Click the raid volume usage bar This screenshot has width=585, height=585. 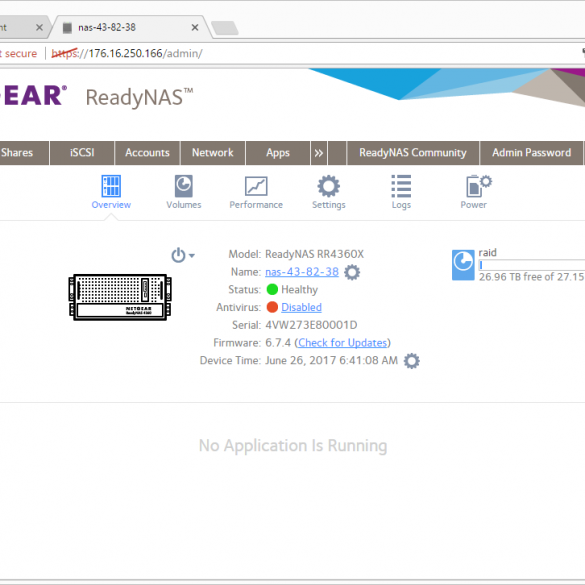[x=532, y=265]
